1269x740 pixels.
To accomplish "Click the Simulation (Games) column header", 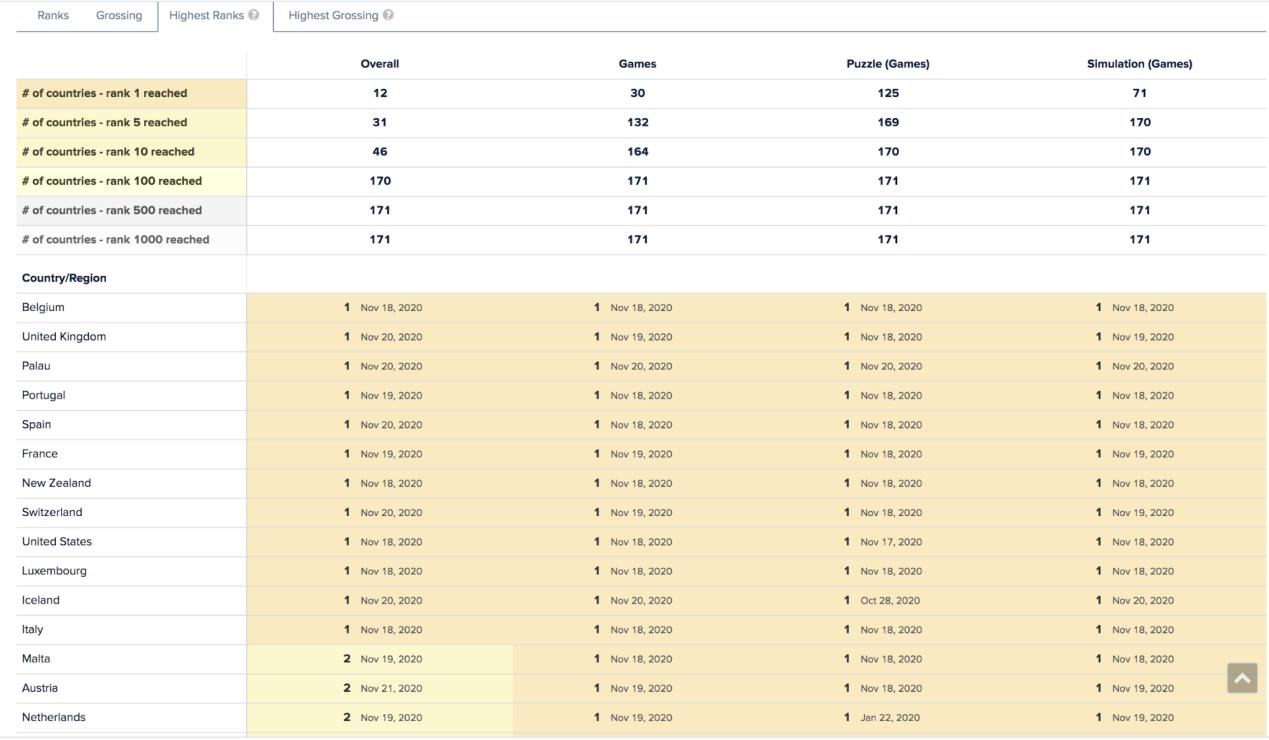I will tap(1140, 64).
